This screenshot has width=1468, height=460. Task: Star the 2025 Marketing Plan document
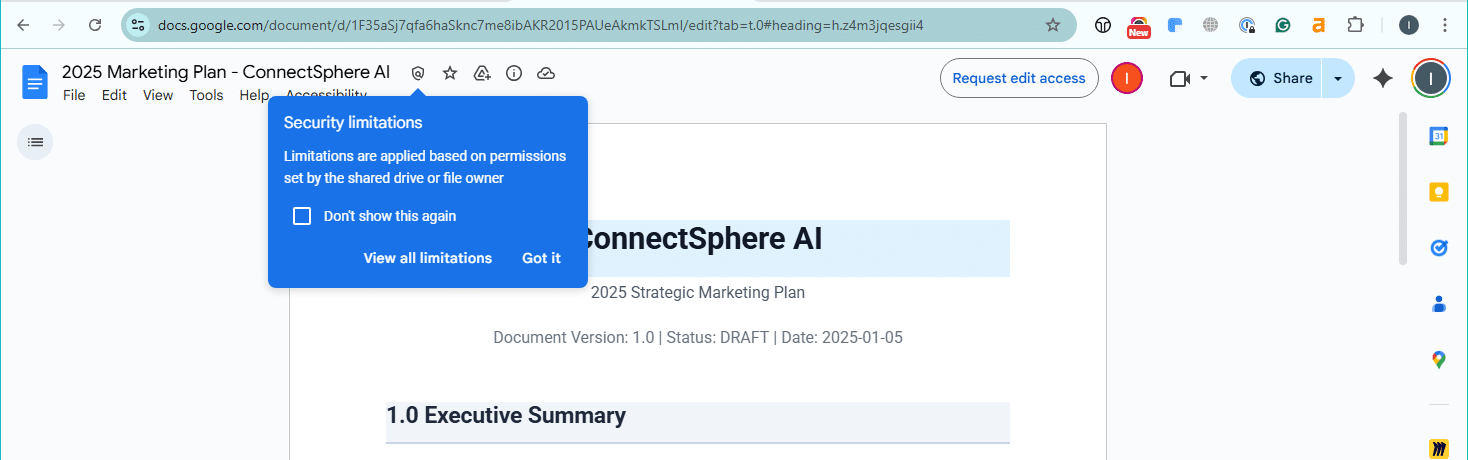pos(450,73)
